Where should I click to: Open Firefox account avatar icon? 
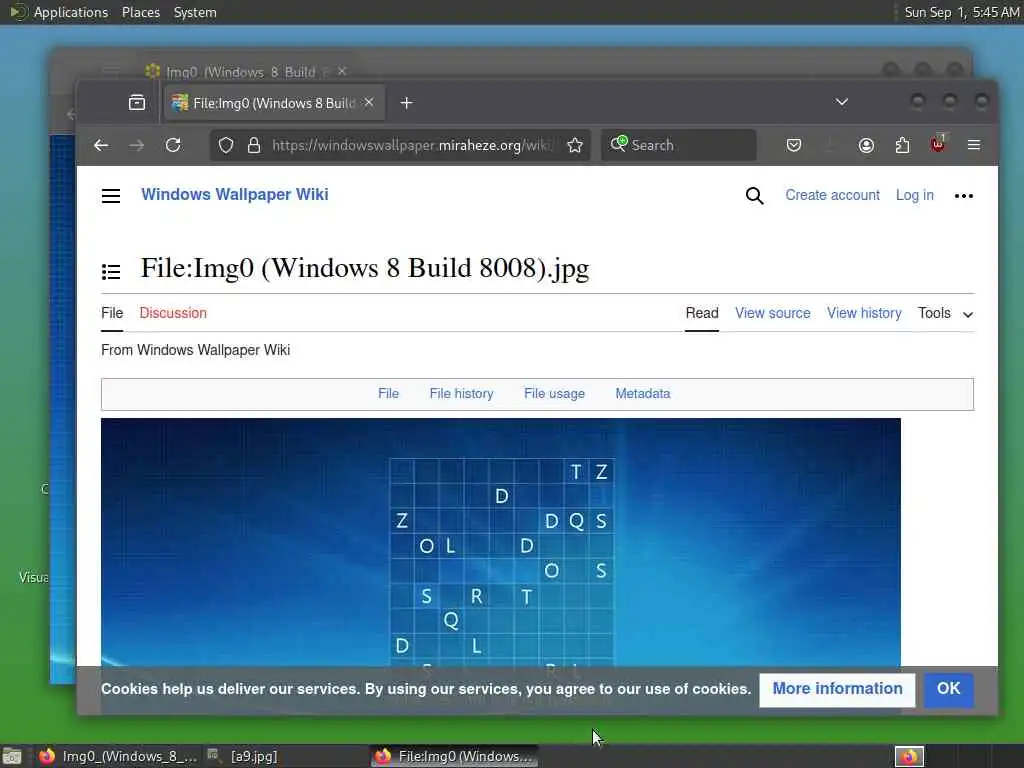(x=866, y=145)
